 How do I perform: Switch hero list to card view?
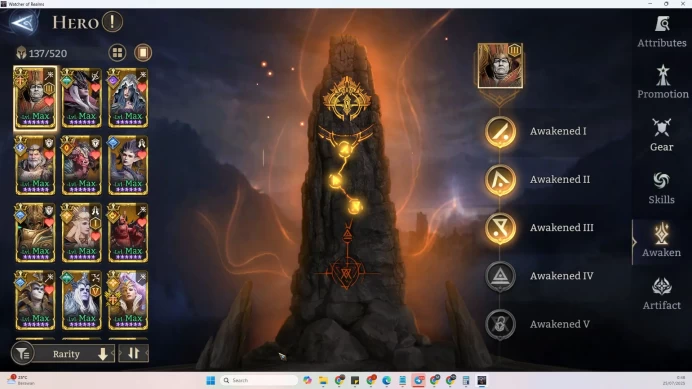143,53
